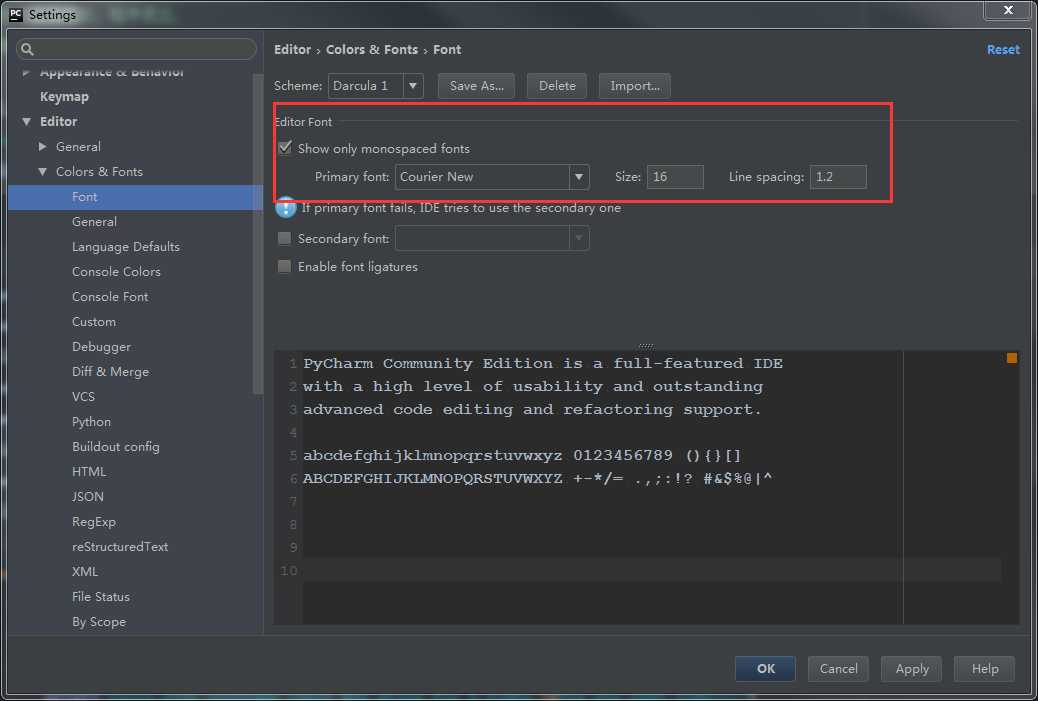Open Diff & Merge settings
The width and height of the screenshot is (1038, 701).
(x=111, y=372)
